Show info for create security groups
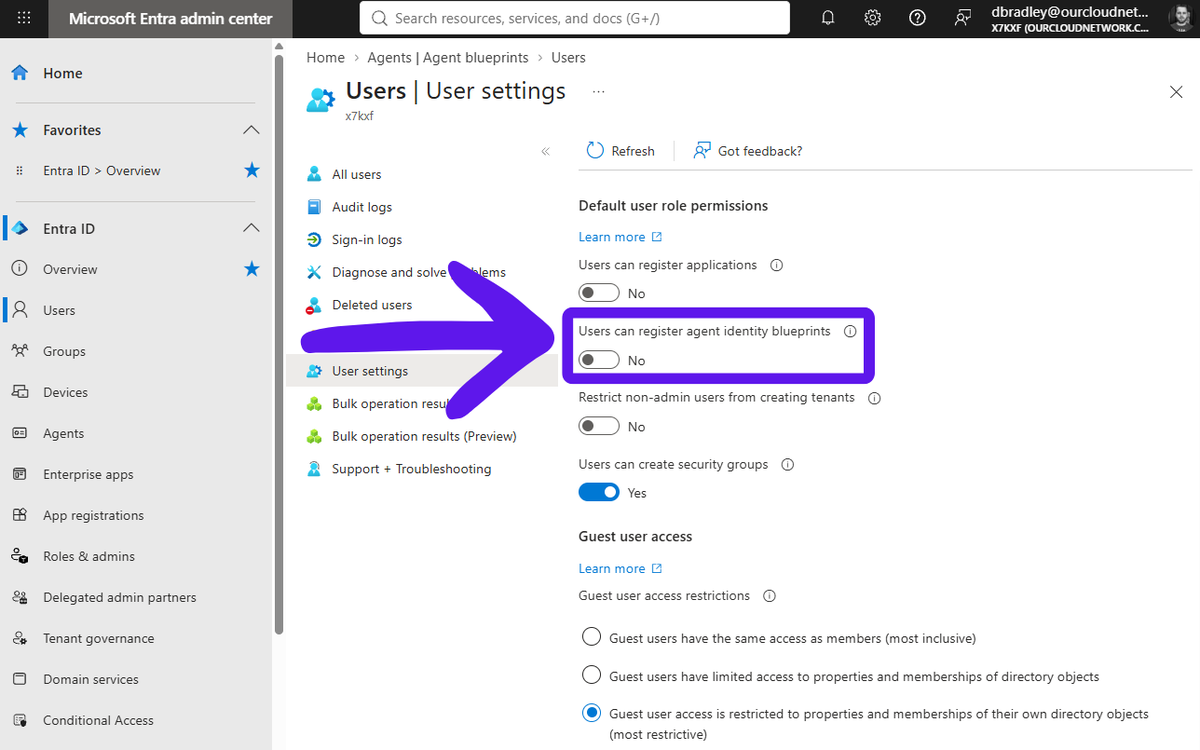The image size is (1200, 750). click(788, 465)
